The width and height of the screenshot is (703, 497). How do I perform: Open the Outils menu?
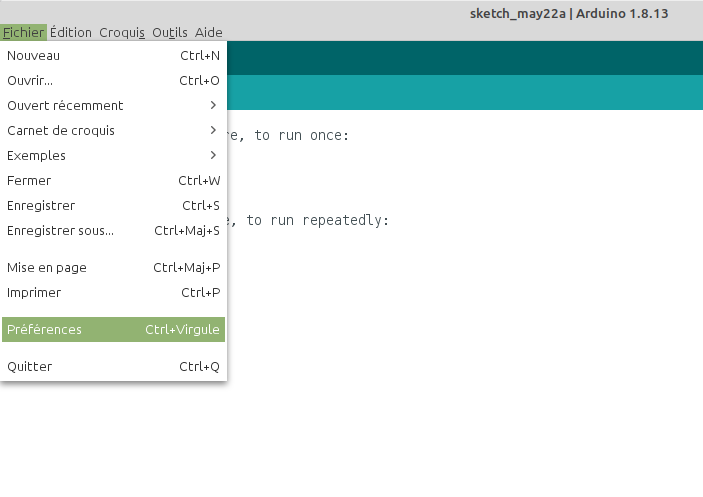pyautogui.click(x=169, y=33)
